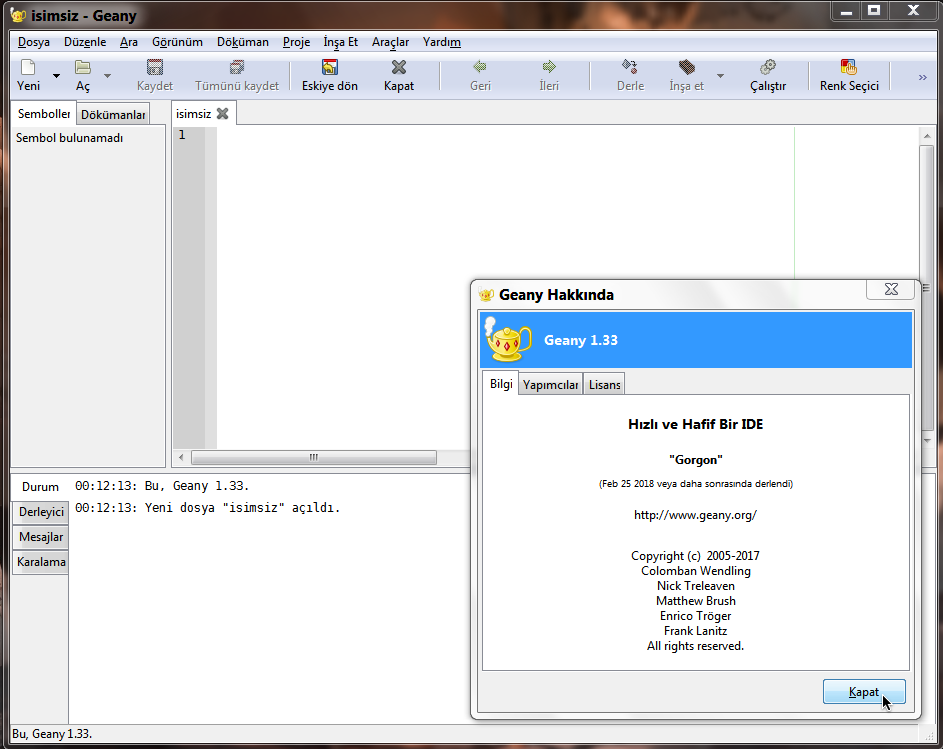943x749 pixels.
Task: Click the status bar text 'Bu, Geany 1.33.'
Action: pos(52,734)
